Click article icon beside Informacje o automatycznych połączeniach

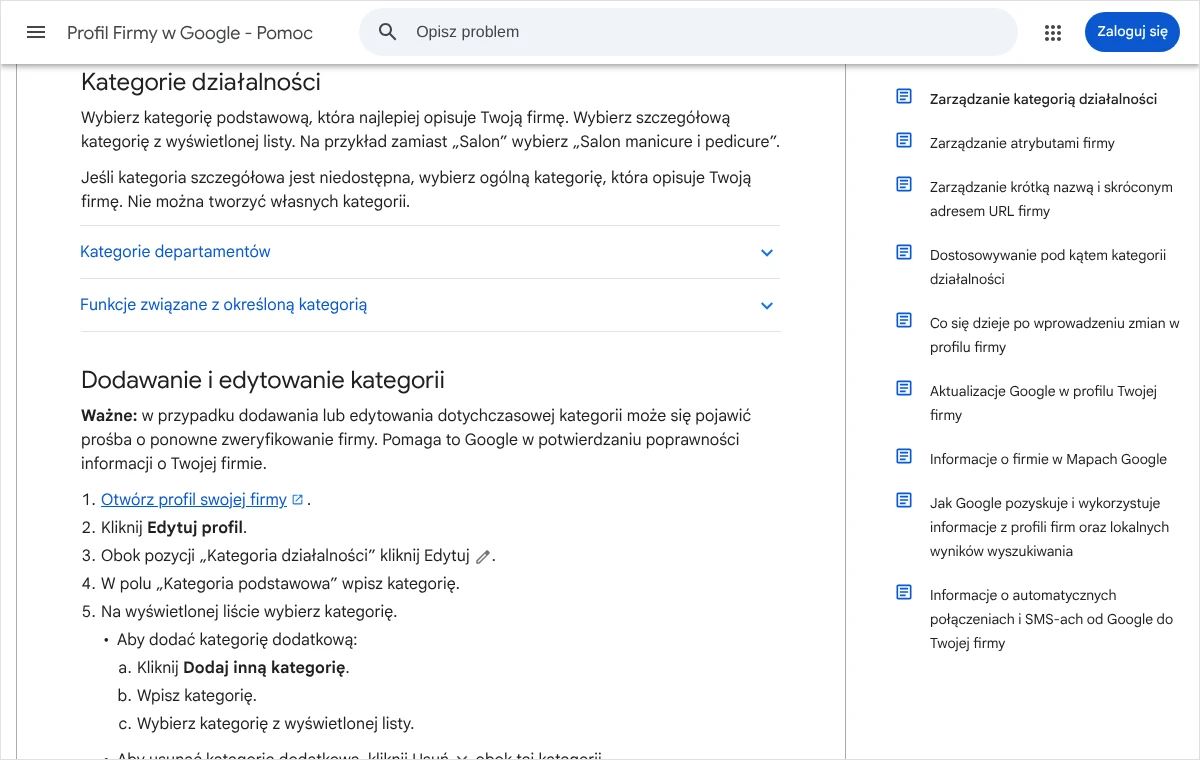coord(904,593)
